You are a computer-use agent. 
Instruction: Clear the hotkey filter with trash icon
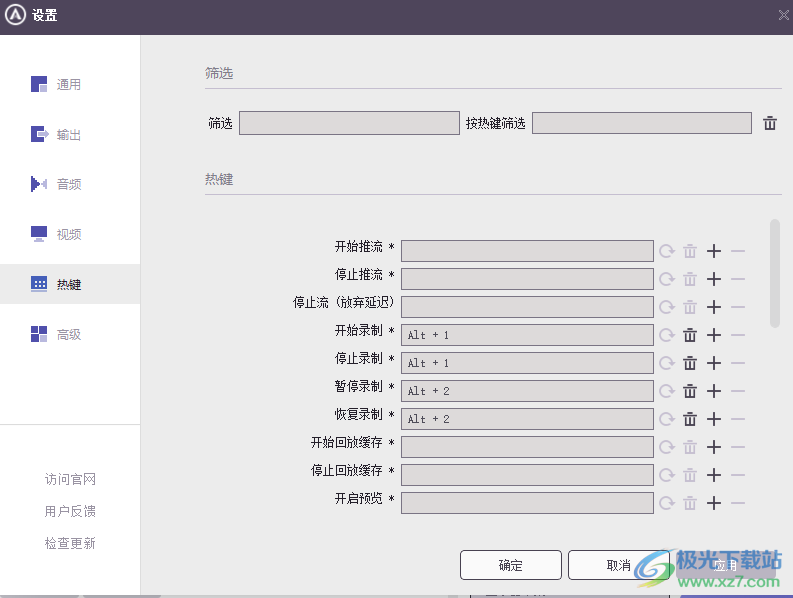point(770,123)
